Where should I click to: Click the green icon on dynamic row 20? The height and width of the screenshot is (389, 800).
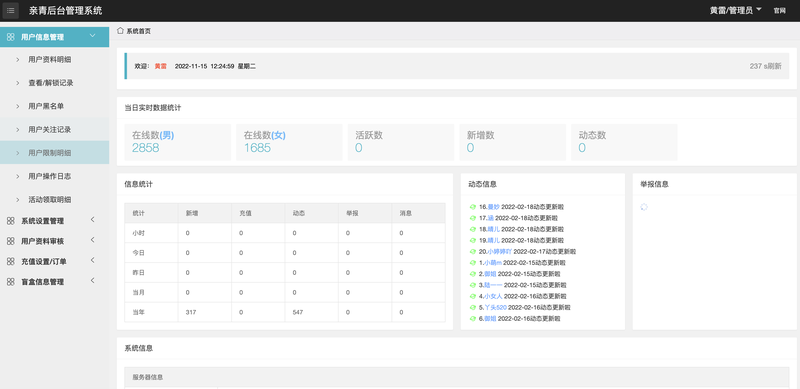(473, 252)
